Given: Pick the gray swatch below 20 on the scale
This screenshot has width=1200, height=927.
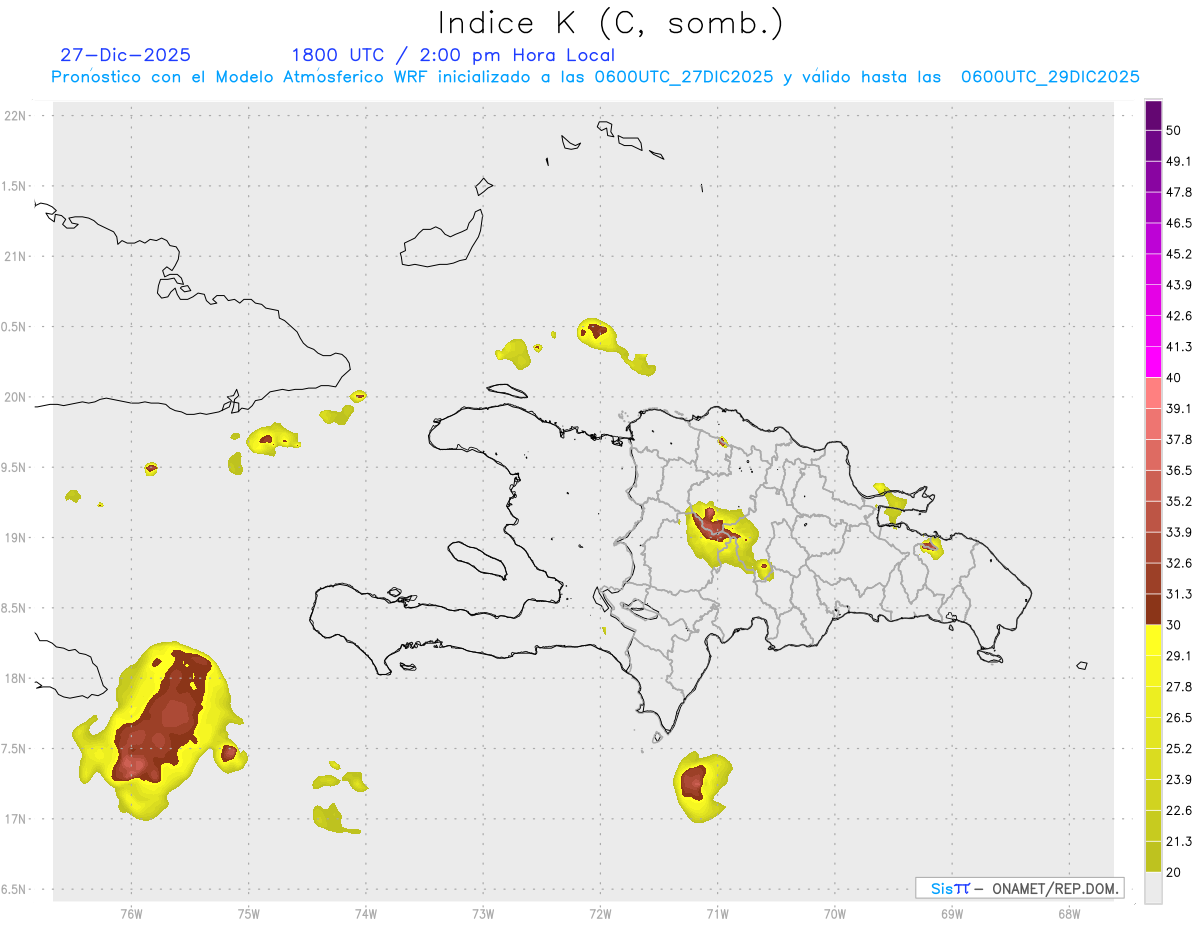Looking at the screenshot, I should pyautogui.click(x=1153, y=888).
